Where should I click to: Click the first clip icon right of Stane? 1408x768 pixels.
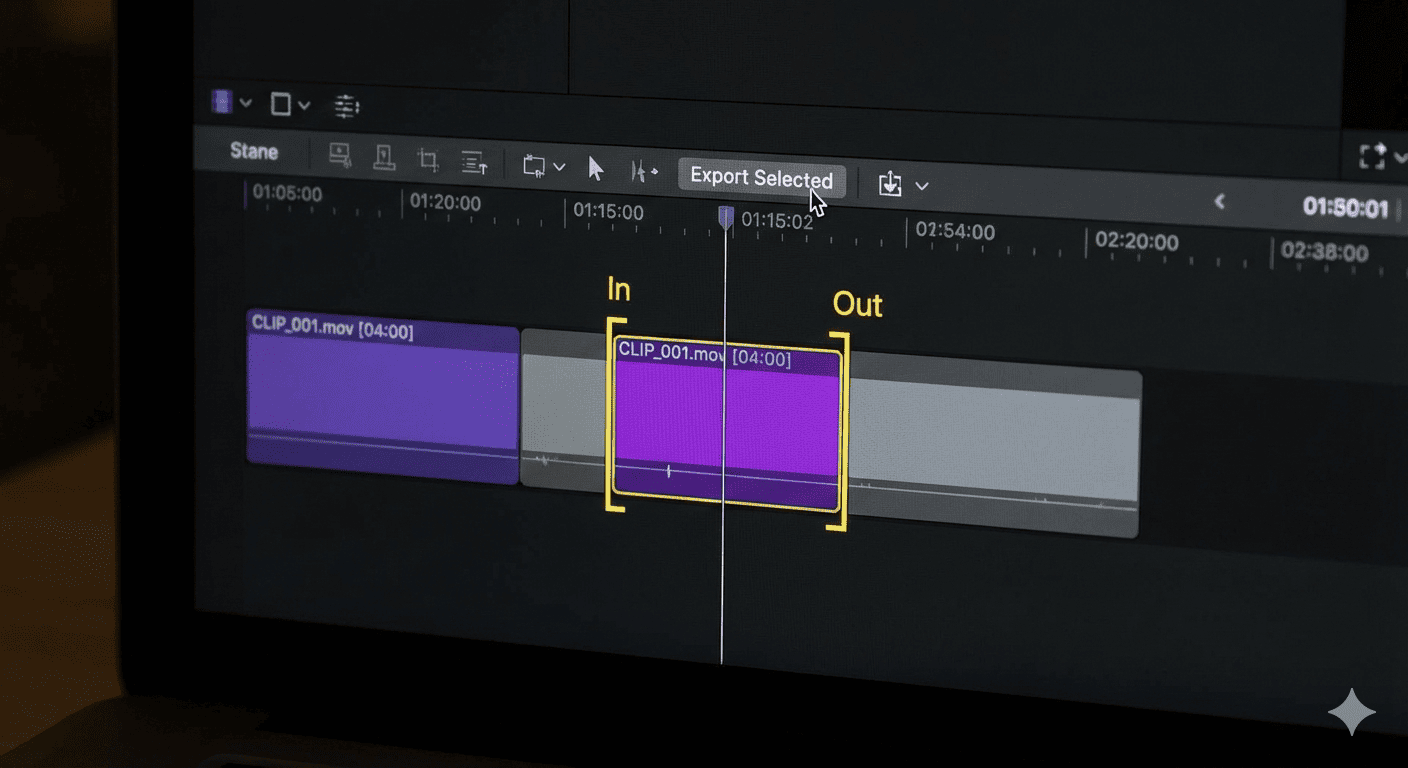click(340, 155)
